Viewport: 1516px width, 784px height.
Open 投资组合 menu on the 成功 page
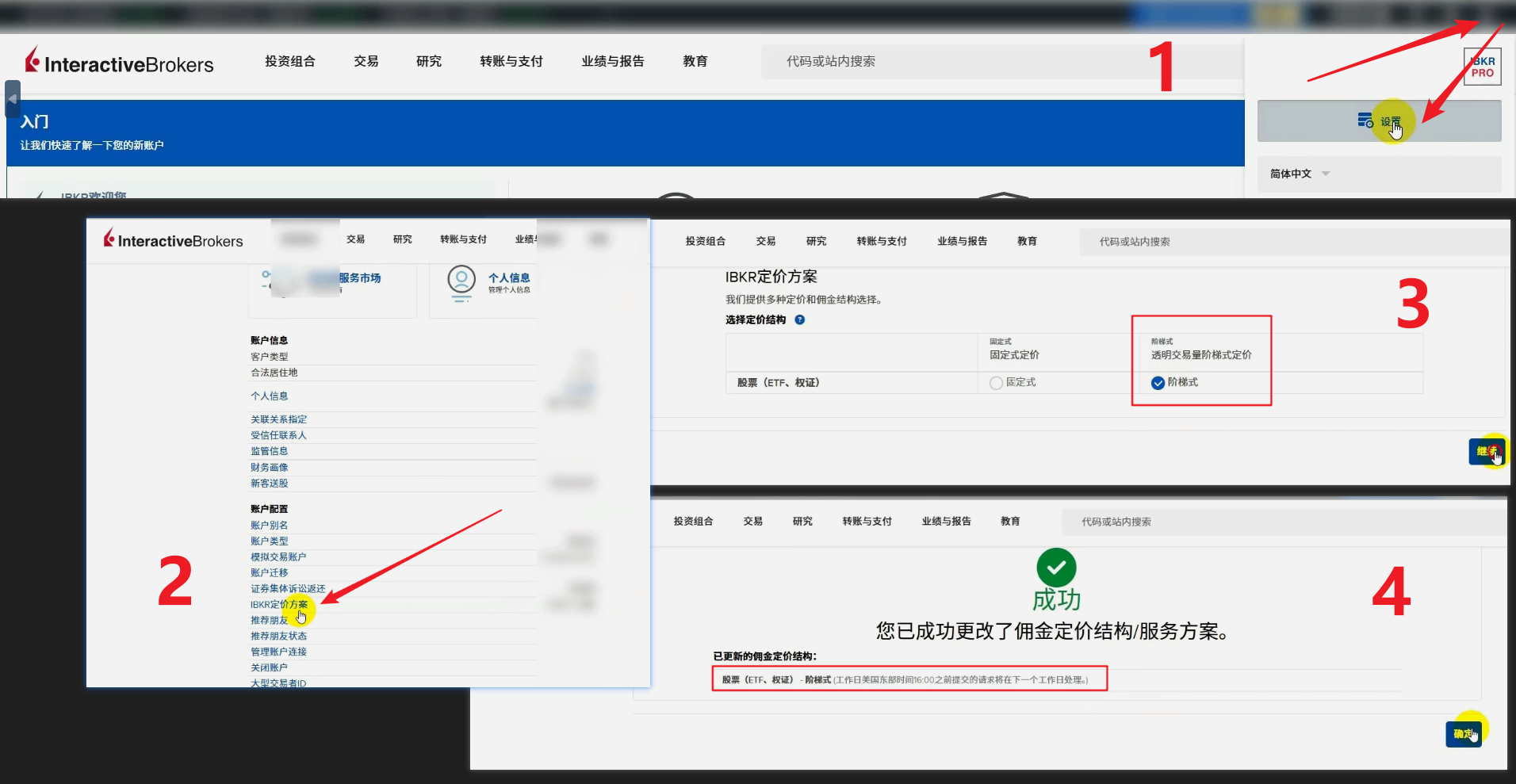[x=694, y=521]
